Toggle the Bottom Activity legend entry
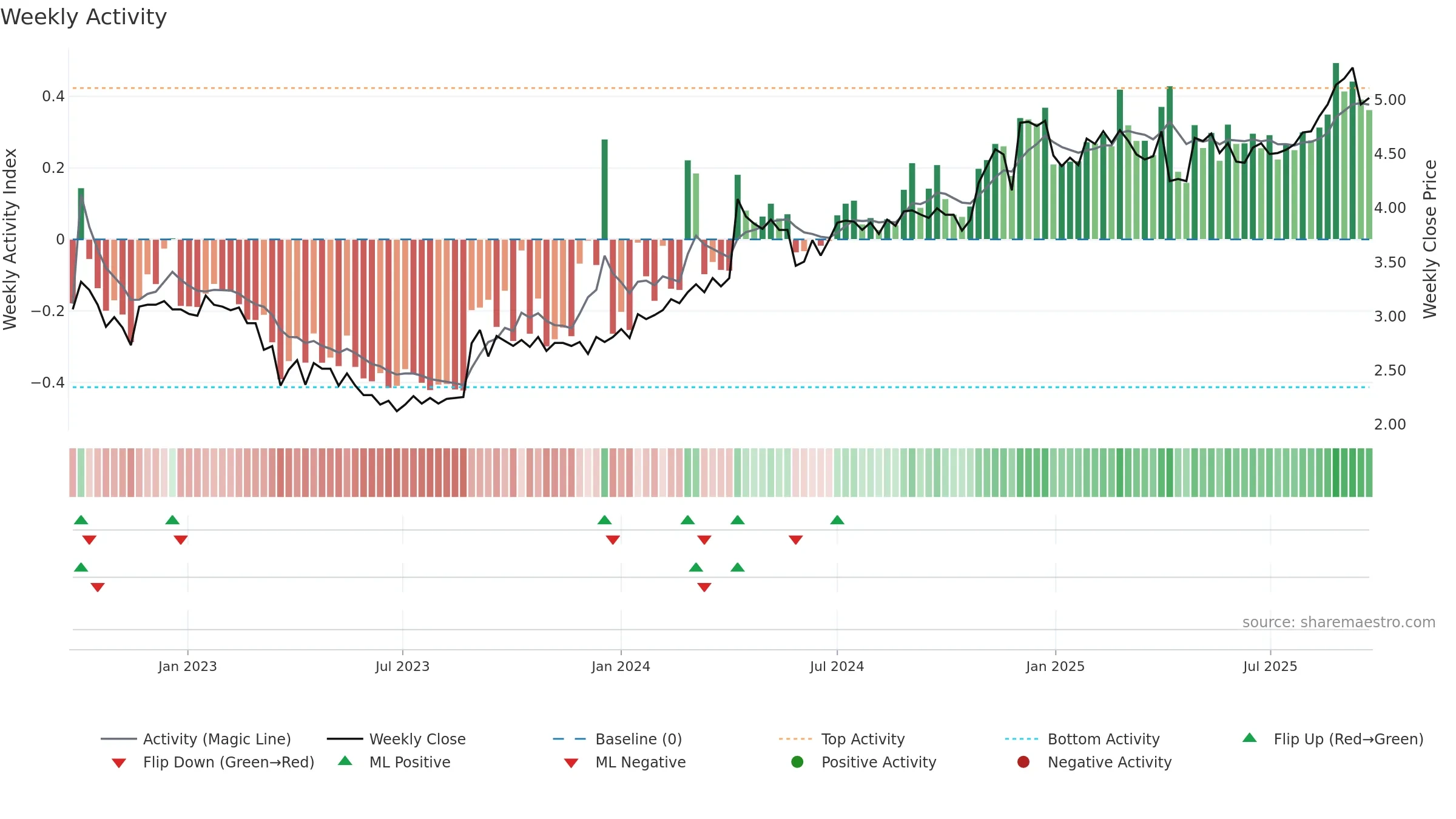The height and width of the screenshot is (819, 1456). point(1082,739)
